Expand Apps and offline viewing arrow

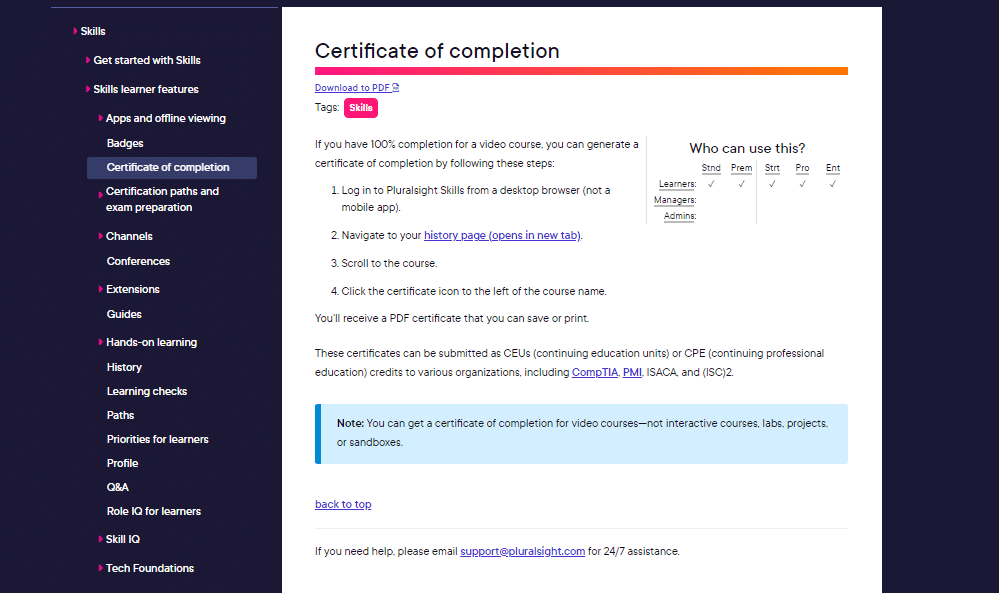click(101, 118)
